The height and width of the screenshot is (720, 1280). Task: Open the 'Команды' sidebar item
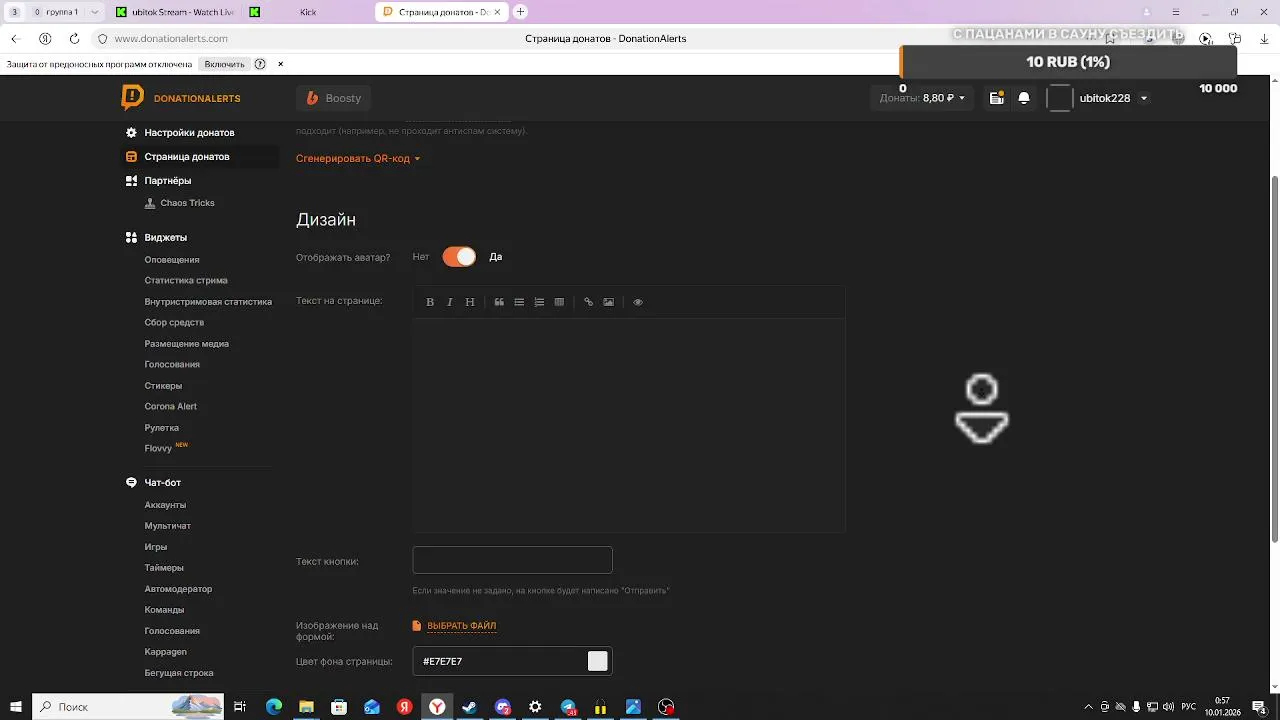[164, 610]
